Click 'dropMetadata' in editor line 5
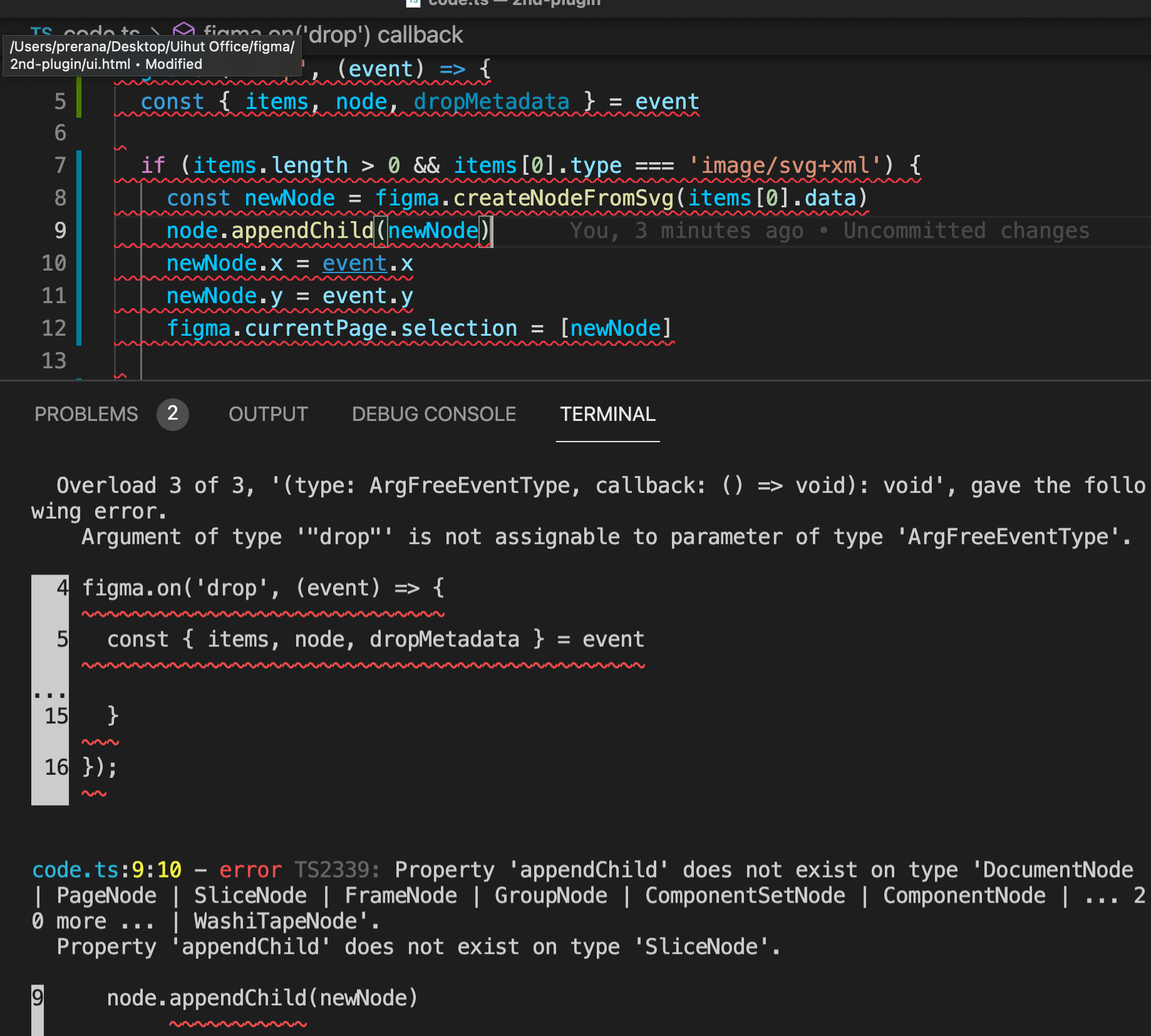This screenshot has height=1036, width=1151. 492,101
